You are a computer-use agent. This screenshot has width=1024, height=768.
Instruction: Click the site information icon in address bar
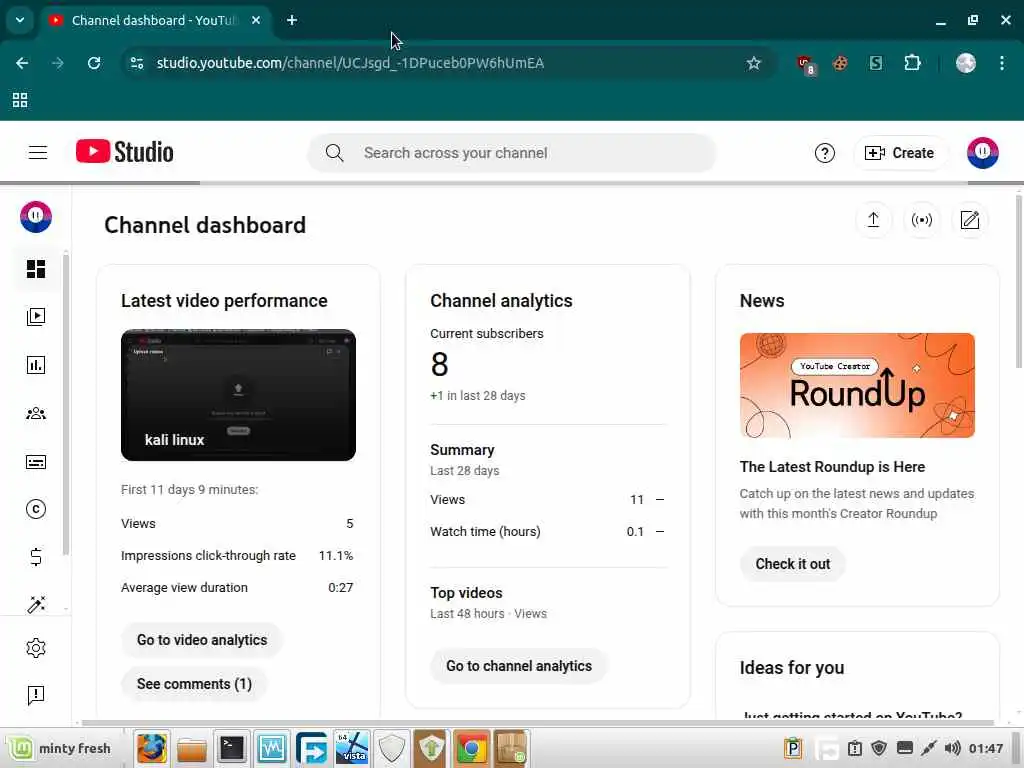pyautogui.click(x=137, y=63)
